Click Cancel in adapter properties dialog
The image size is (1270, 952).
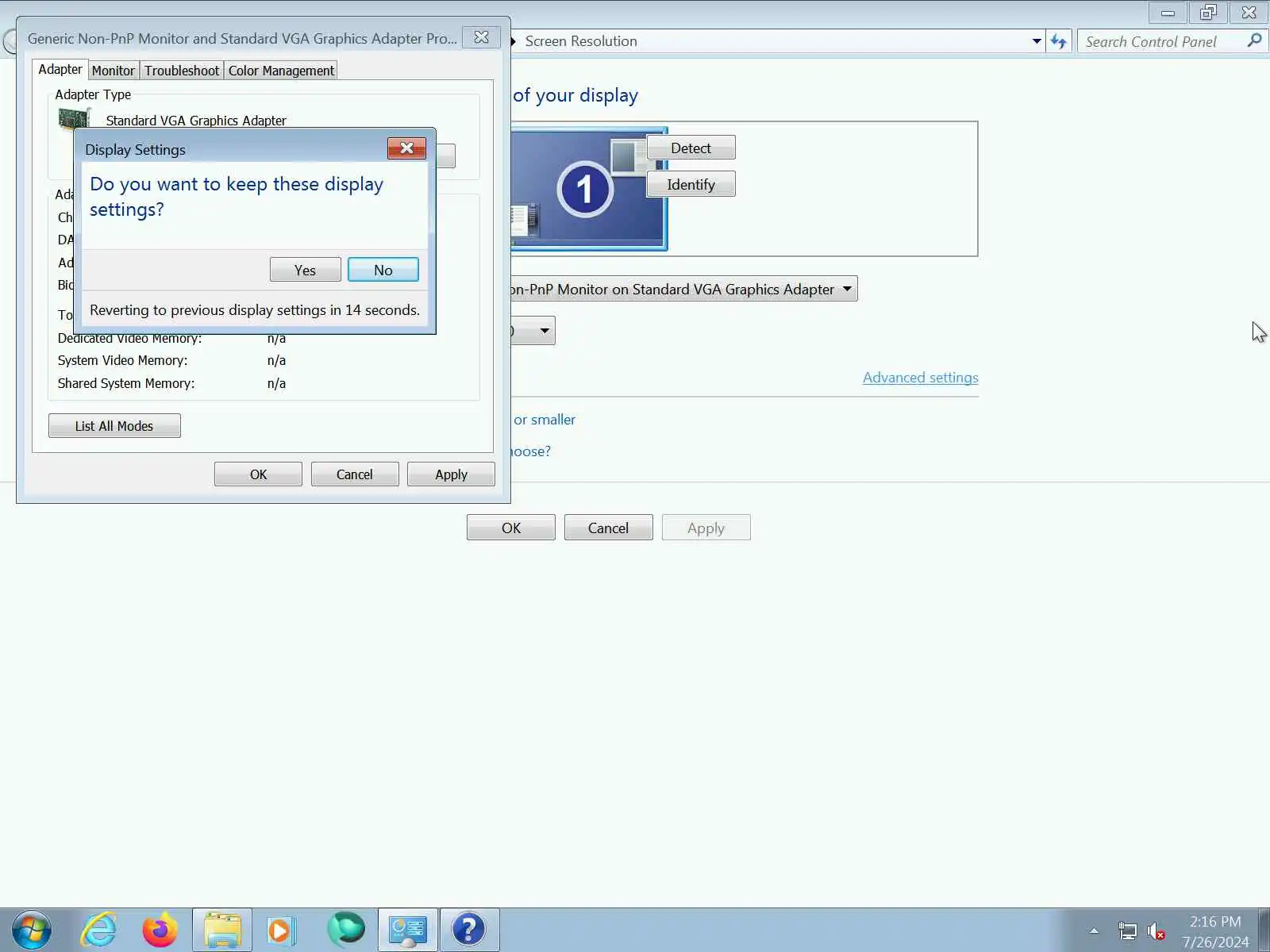pyautogui.click(x=354, y=474)
